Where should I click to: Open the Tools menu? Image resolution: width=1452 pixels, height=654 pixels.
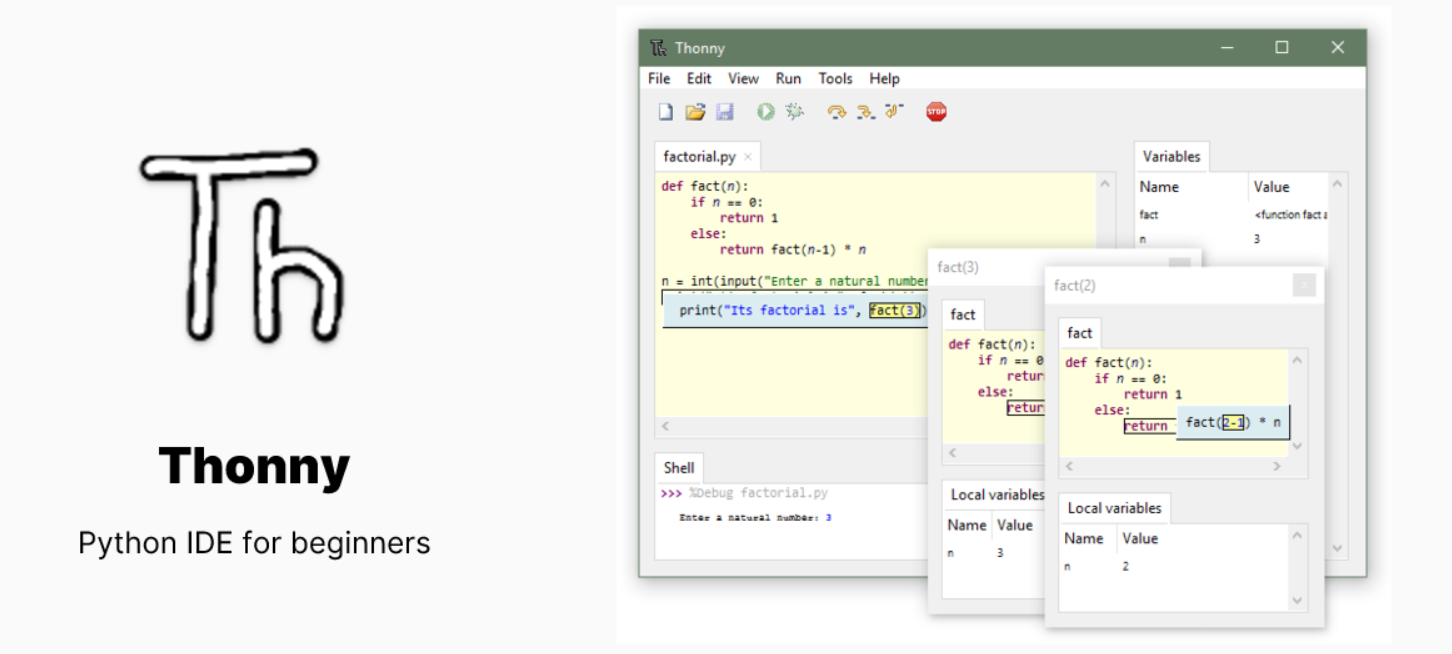pos(835,78)
